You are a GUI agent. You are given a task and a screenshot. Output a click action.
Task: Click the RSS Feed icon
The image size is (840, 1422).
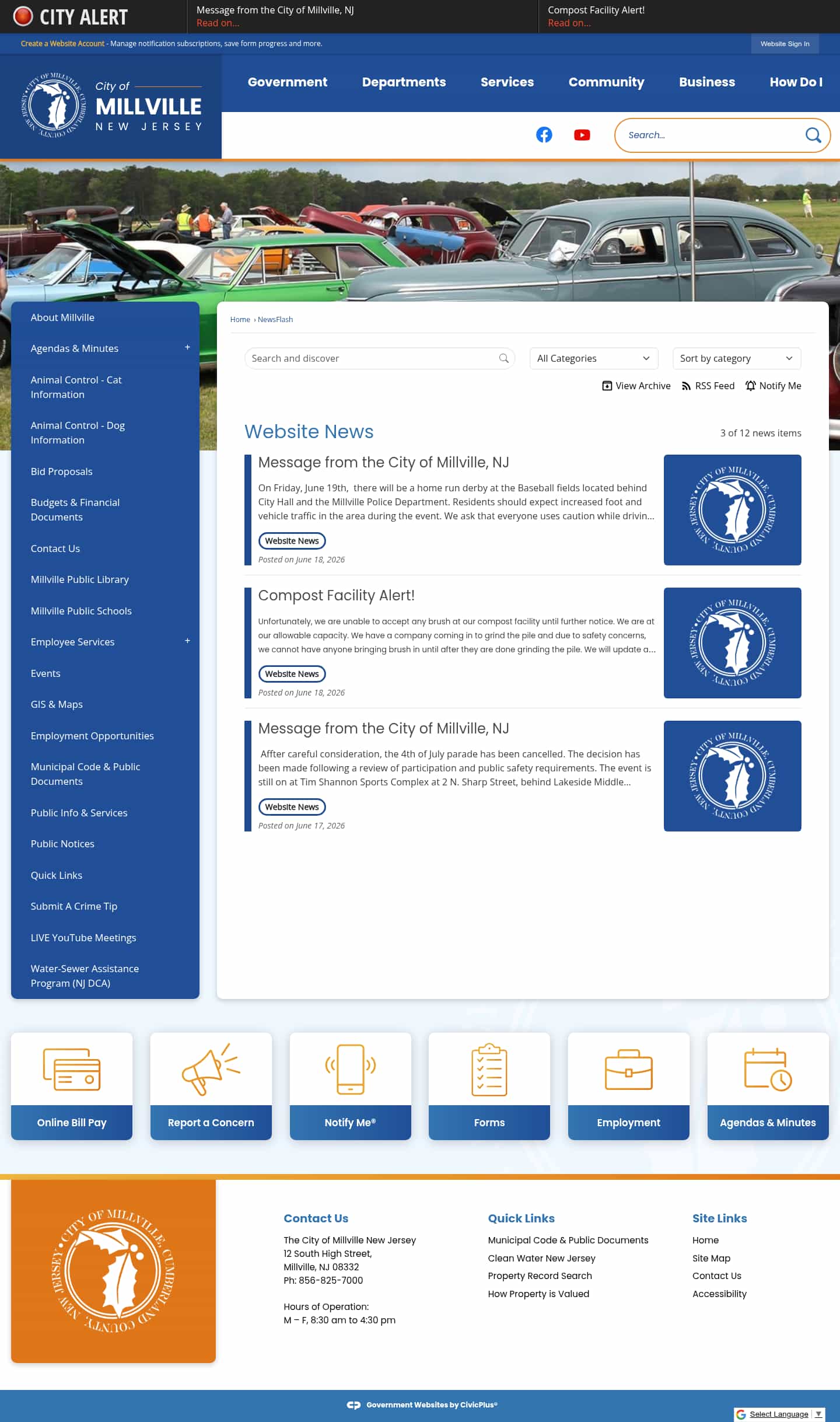(686, 386)
